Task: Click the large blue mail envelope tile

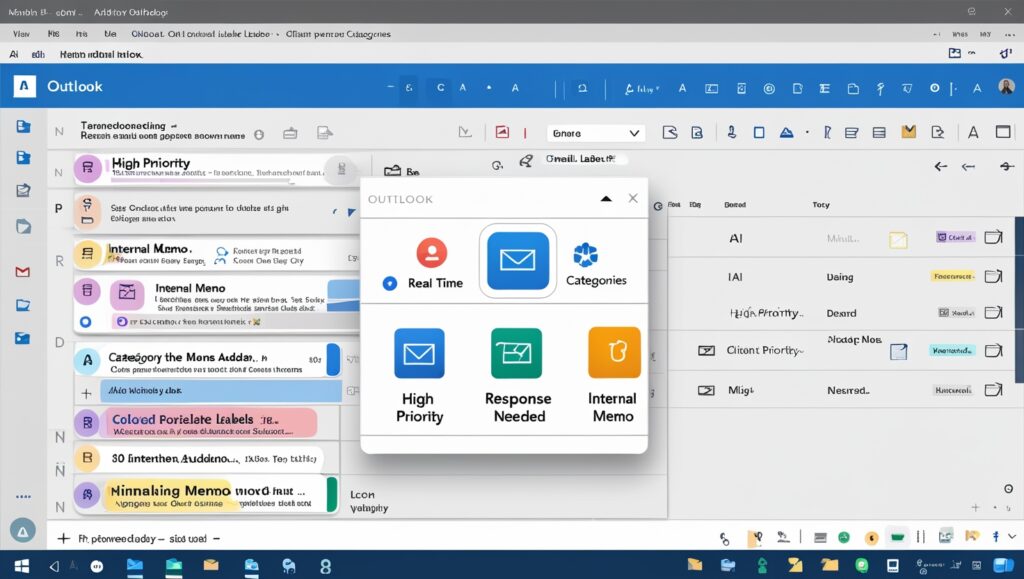Action: point(518,260)
